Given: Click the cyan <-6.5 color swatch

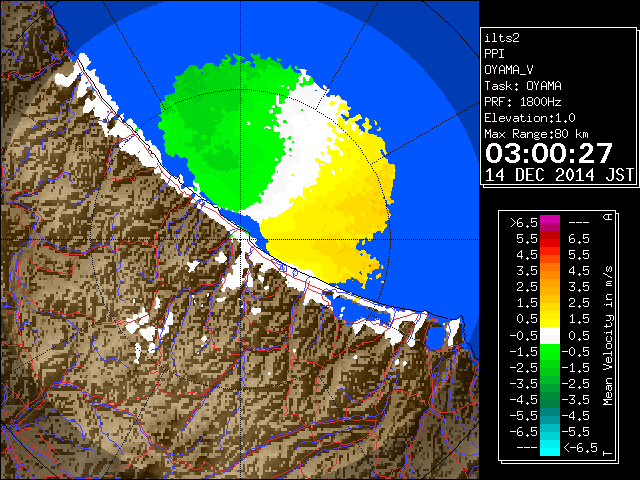Looking at the screenshot, I should (x=550, y=448).
